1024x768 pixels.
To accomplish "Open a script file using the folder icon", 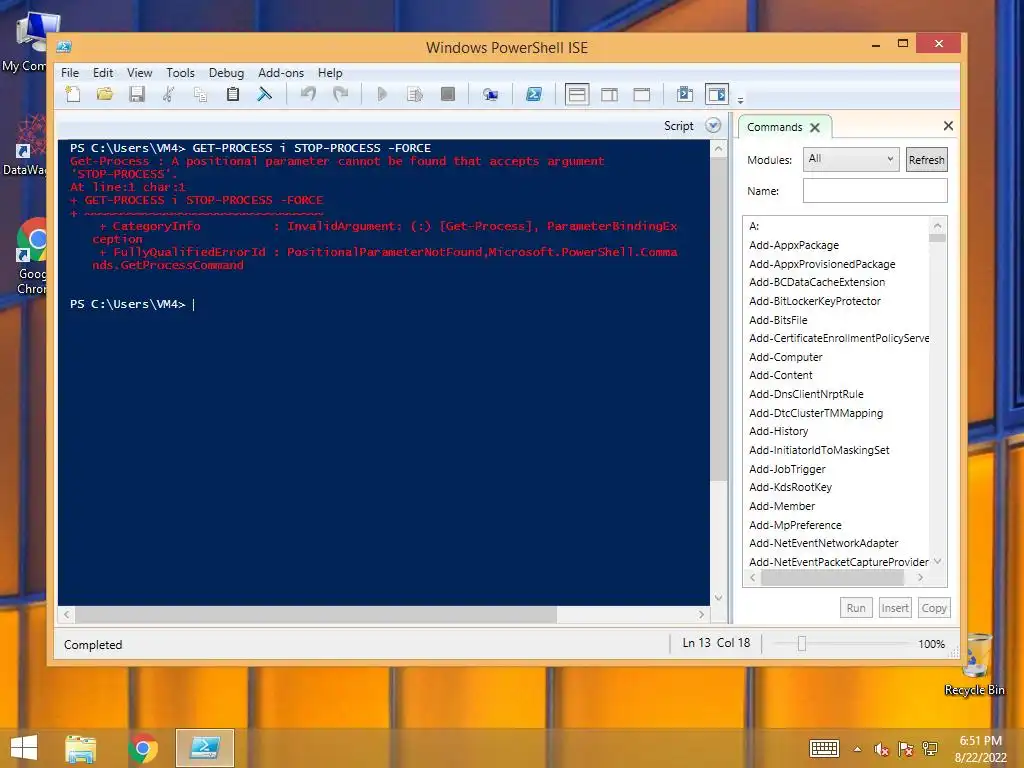I will pos(105,95).
